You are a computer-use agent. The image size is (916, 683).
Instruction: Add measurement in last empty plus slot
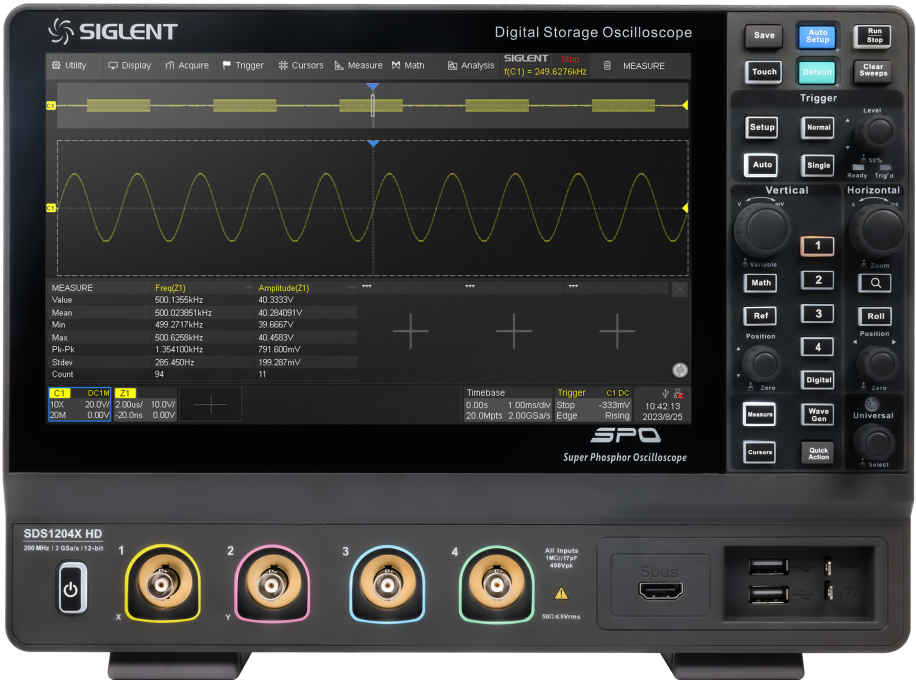(x=616, y=331)
